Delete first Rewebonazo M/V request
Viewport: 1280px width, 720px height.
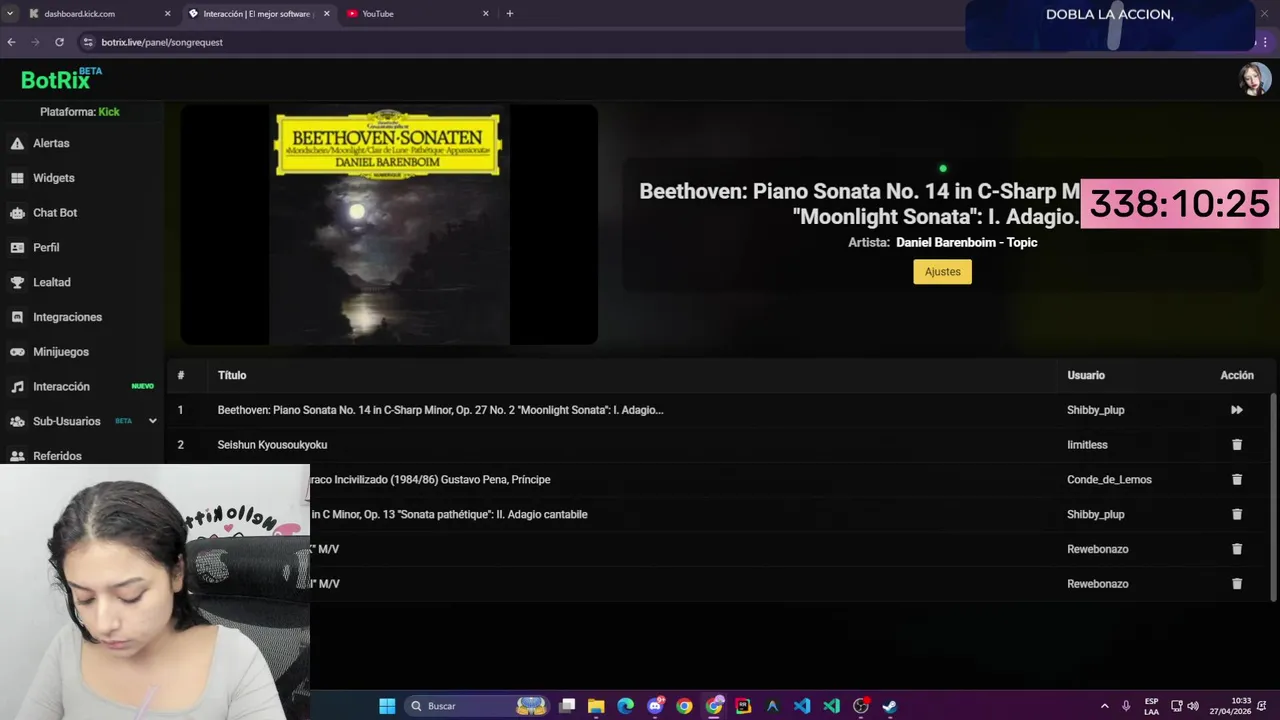click(x=1236, y=549)
